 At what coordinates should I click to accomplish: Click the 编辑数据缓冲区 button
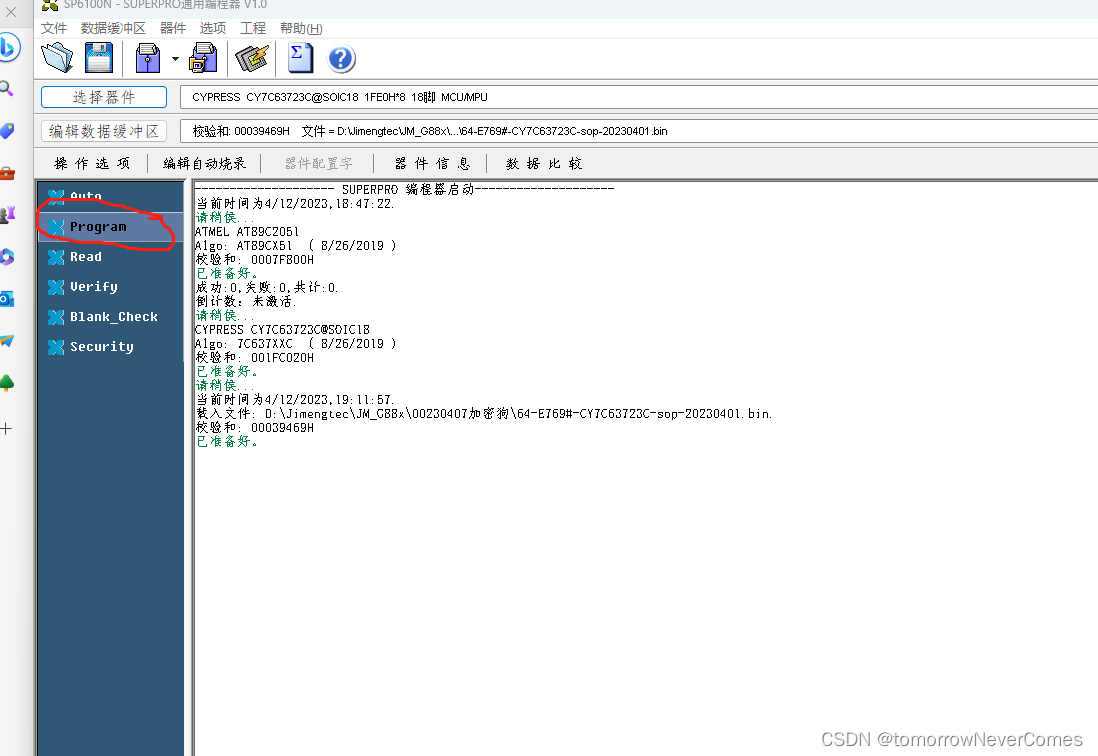point(104,131)
